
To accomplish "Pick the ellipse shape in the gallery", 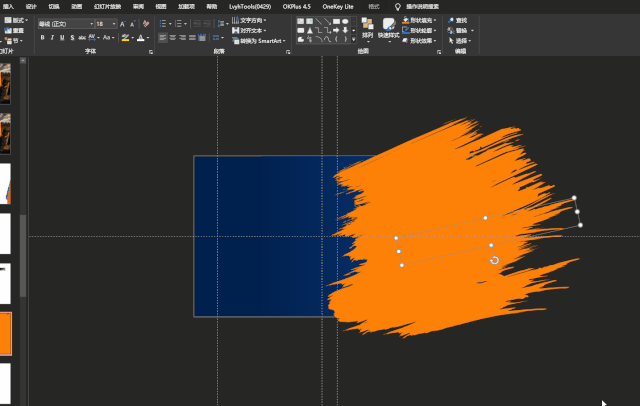I will pos(345,21).
